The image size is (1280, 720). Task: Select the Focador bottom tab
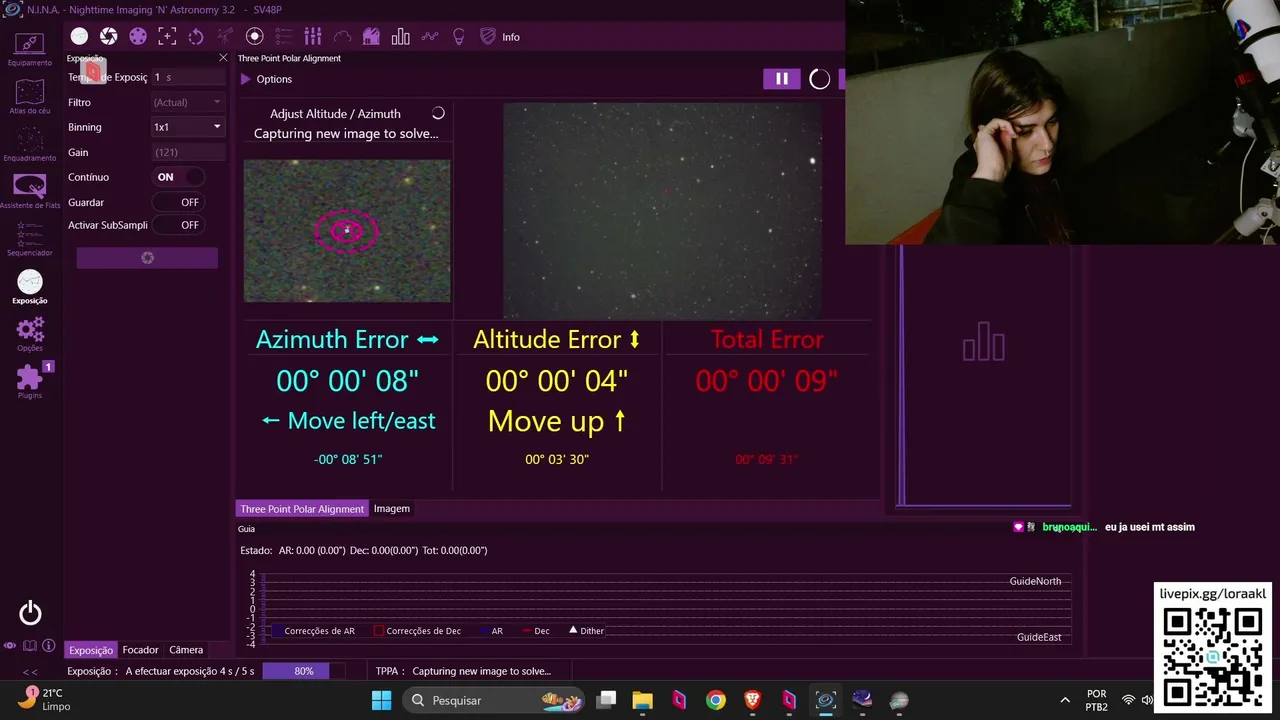141,650
